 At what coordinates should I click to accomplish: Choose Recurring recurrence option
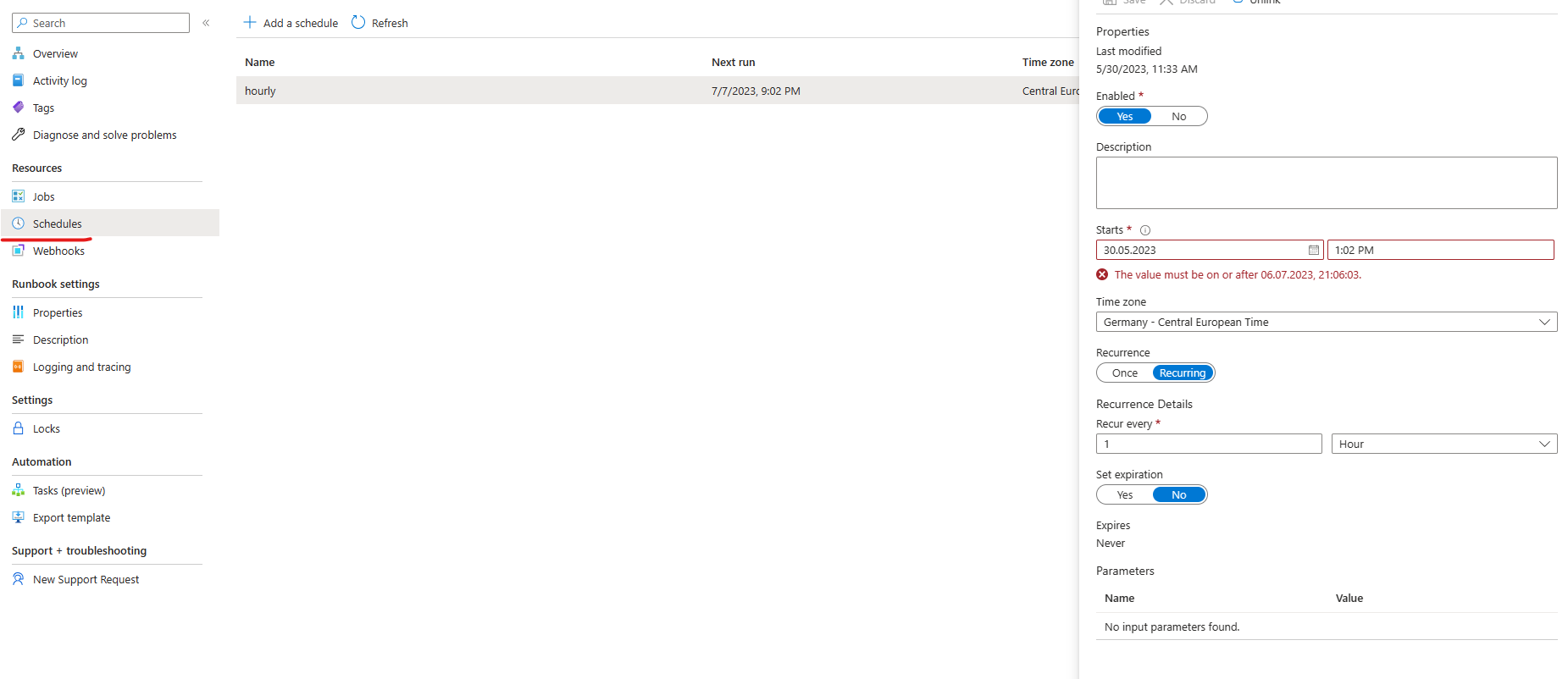1183,373
